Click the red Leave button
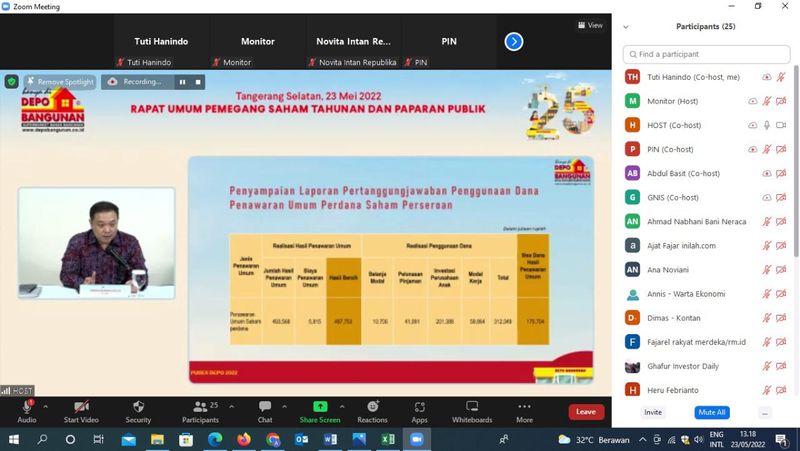This screenshot has height=451, width=800. 586,412
